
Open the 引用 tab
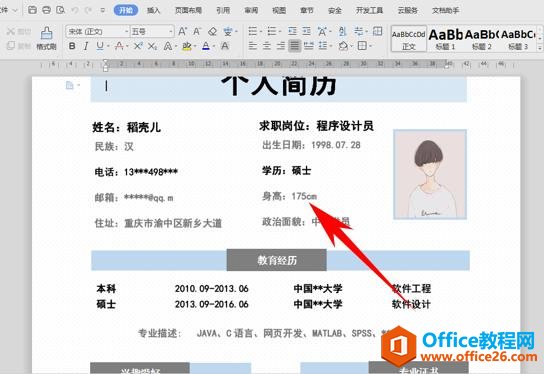(x=223, y=10)
